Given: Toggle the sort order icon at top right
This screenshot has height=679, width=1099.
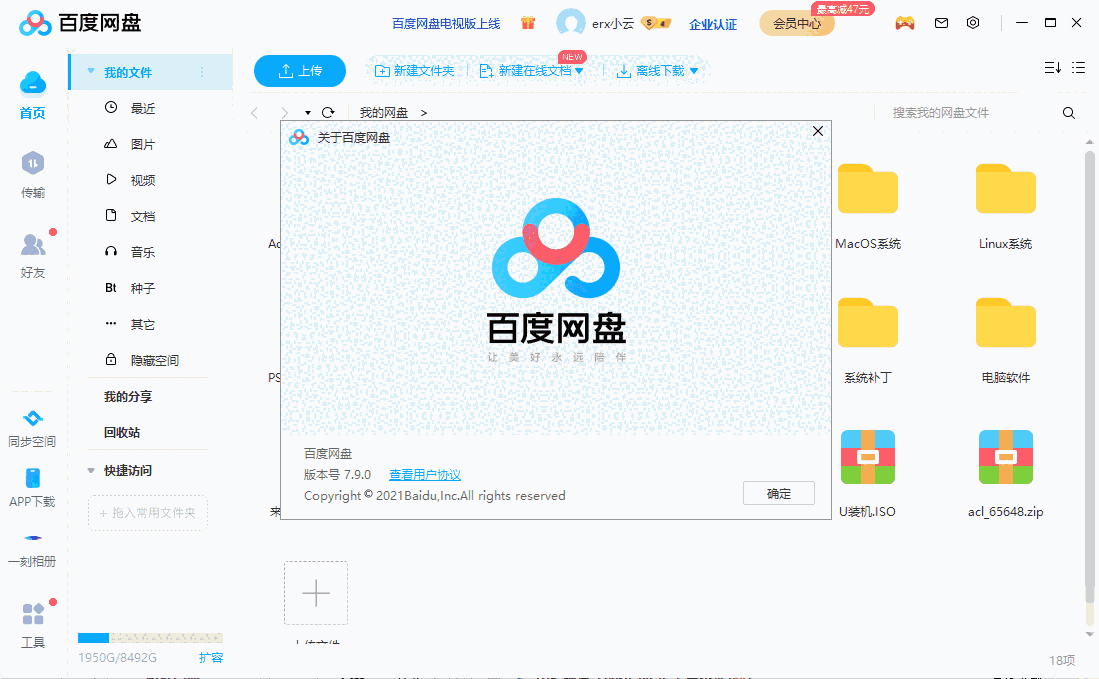Looking at the screenshot, I should point(1051,68).
